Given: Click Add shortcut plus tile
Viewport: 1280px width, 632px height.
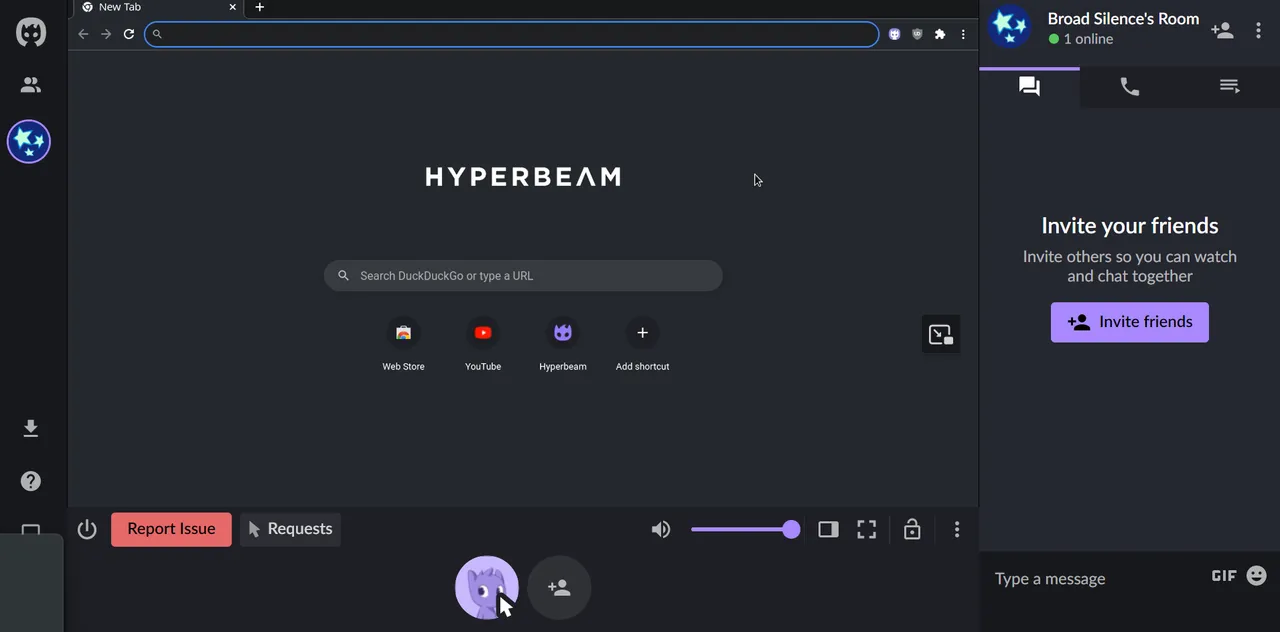Looking at the screenshot, I should click(x=642, y=343).
